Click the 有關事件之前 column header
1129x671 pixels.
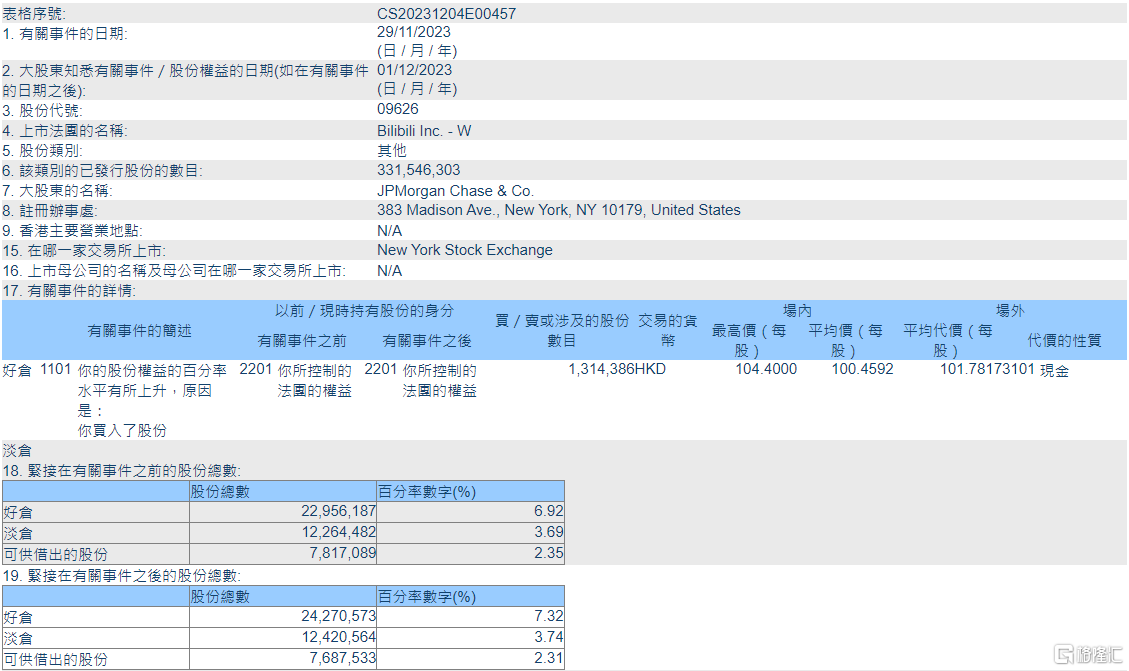pos(302,341)
